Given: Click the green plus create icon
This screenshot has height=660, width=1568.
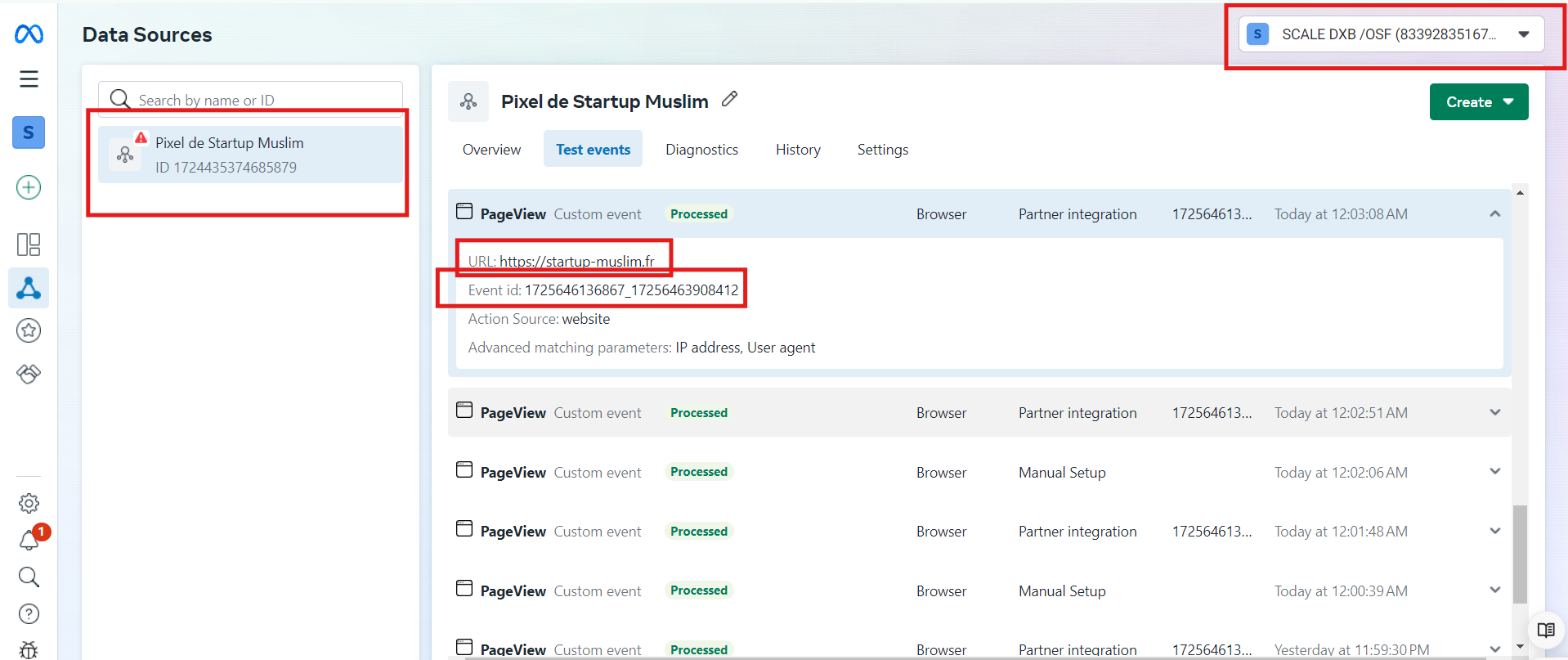Looking at the screenshot, I should point(29,187).
